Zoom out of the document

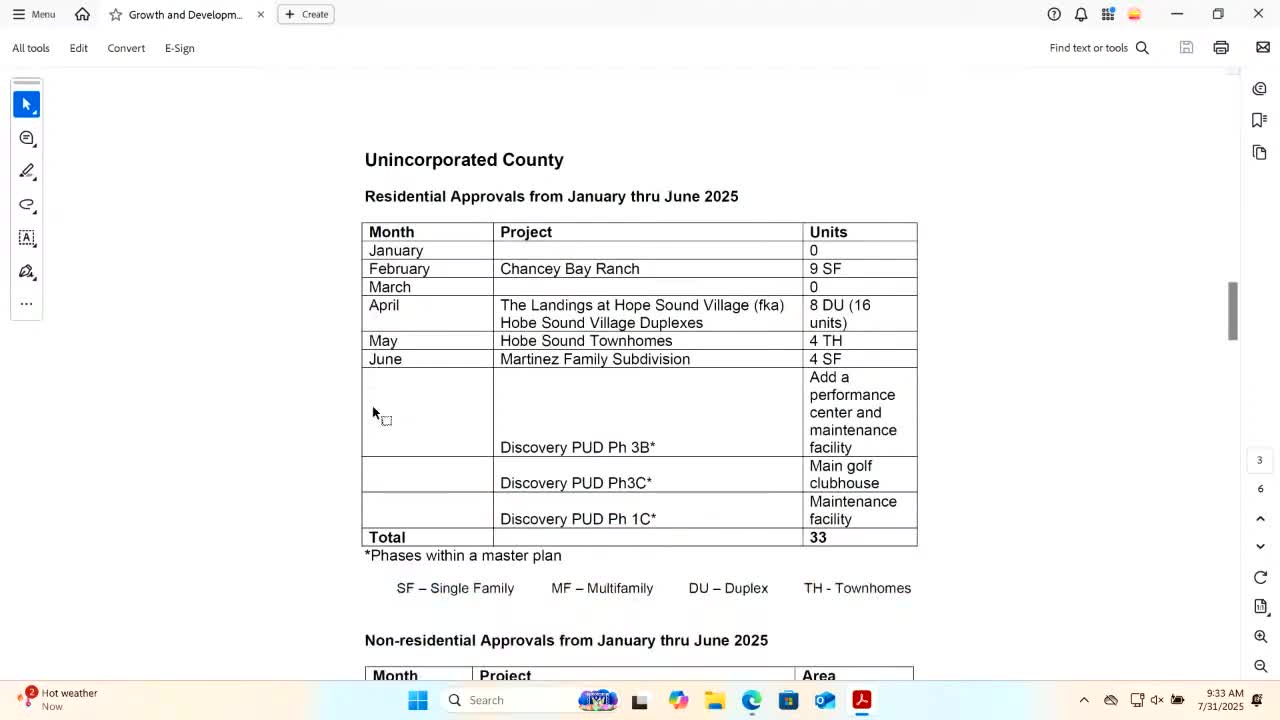[1260, 666]
